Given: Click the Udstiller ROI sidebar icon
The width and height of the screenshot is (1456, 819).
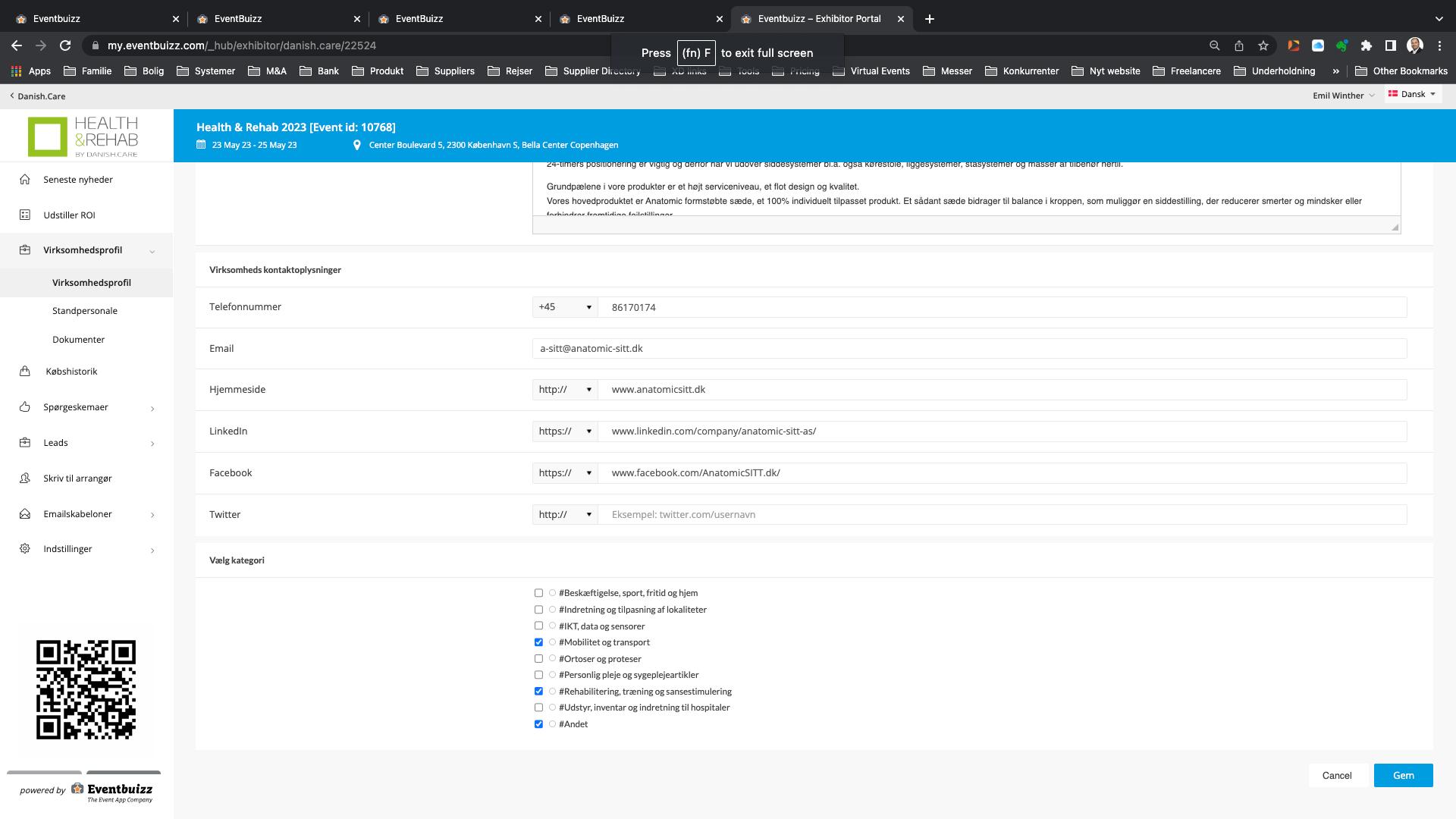Looking at the screenshot, I should point(25,215).
